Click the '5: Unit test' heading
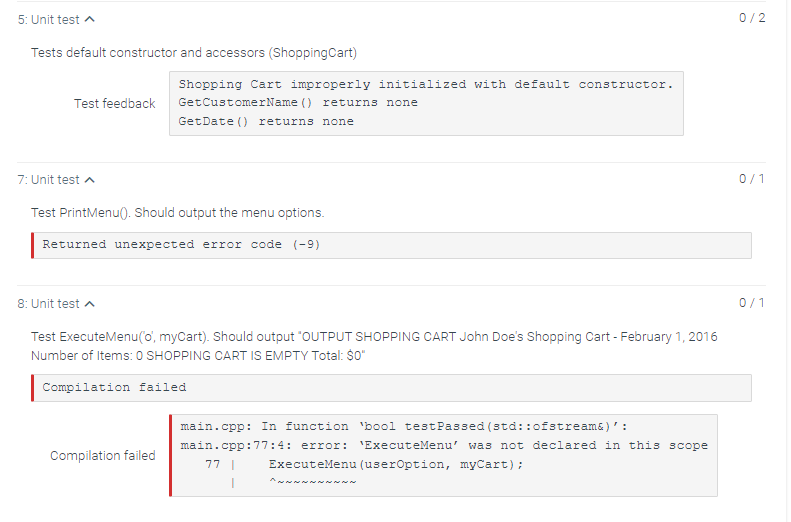 click(x=48, y=20)
